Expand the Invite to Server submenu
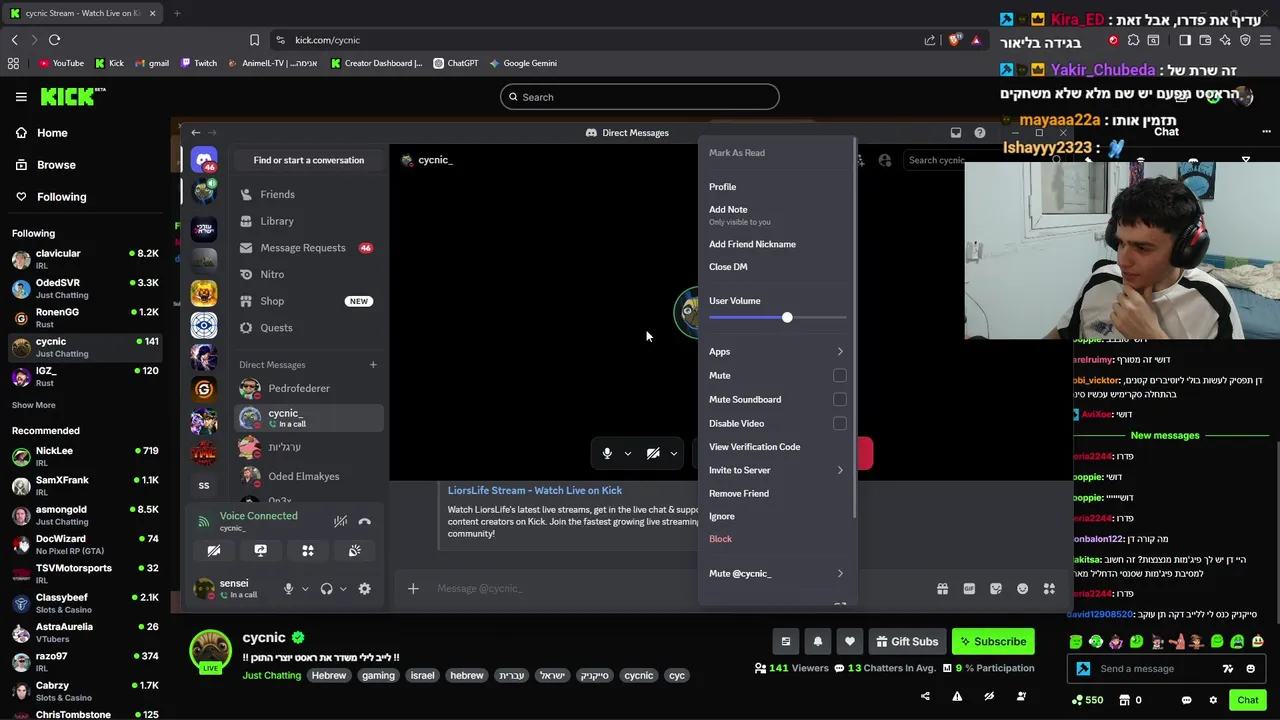Image resolution: width=1280 pixels, height=720 pixels. [x=777, y=470]
